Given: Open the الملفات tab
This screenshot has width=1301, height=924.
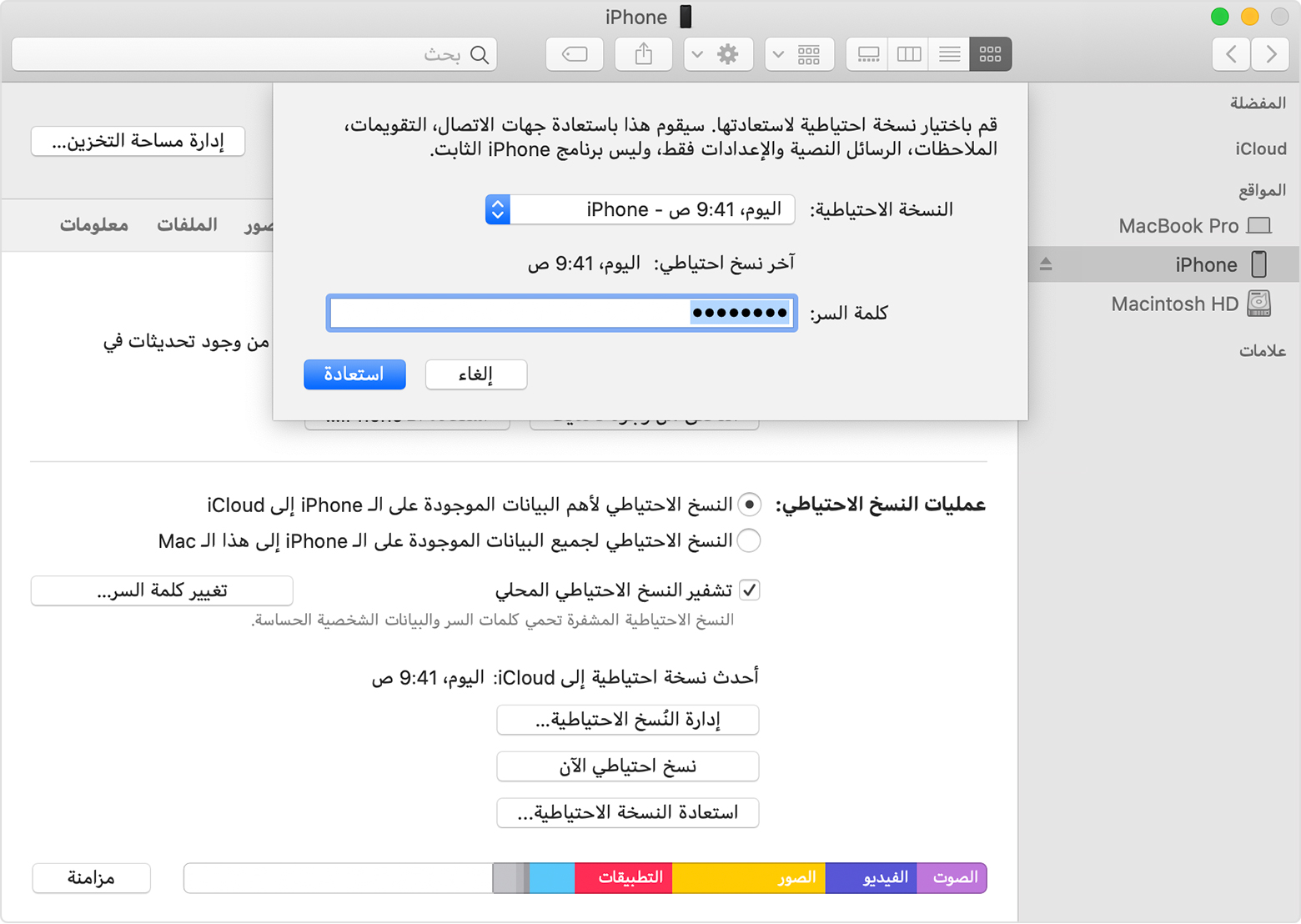Looking at the screenshot, I should coord(188,224).
